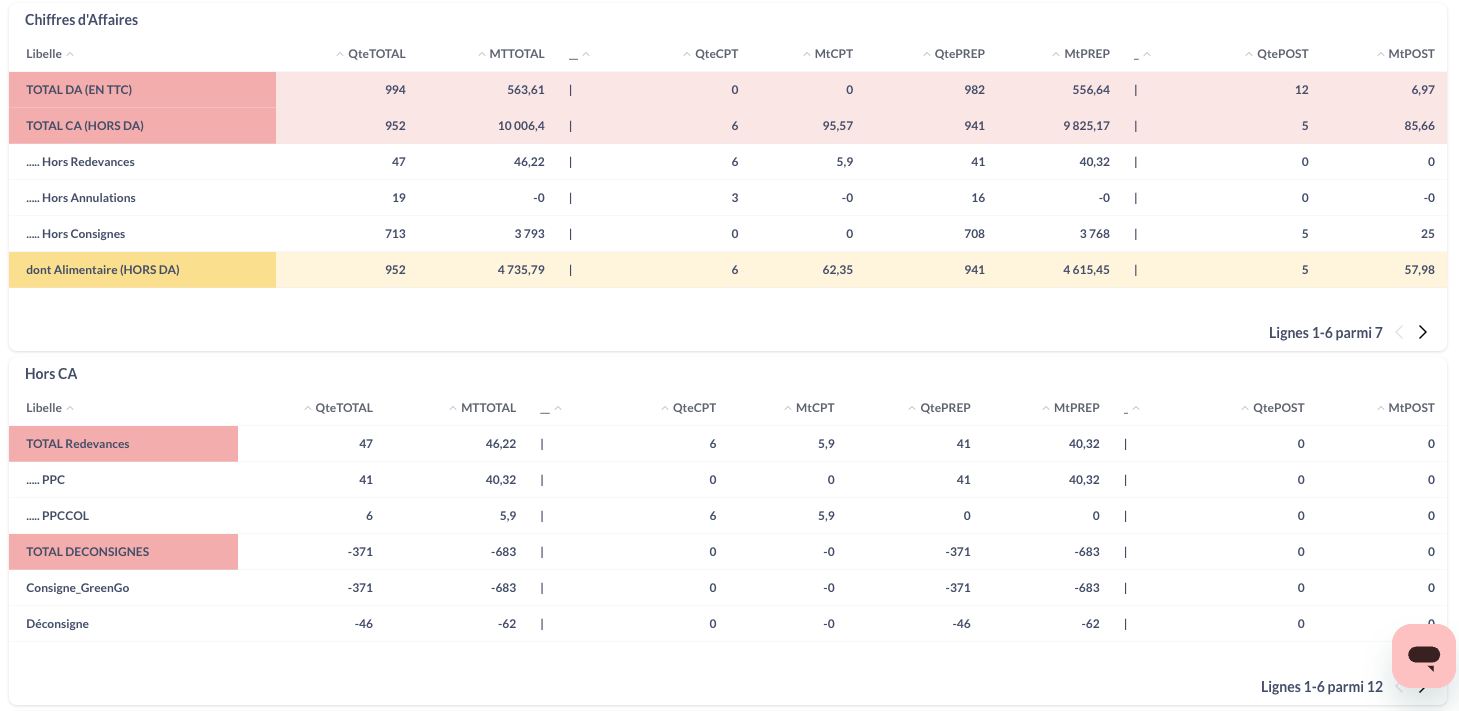Click the Consigne_GreenGo row label
The image size is (1459, 711).
[77, 588]
